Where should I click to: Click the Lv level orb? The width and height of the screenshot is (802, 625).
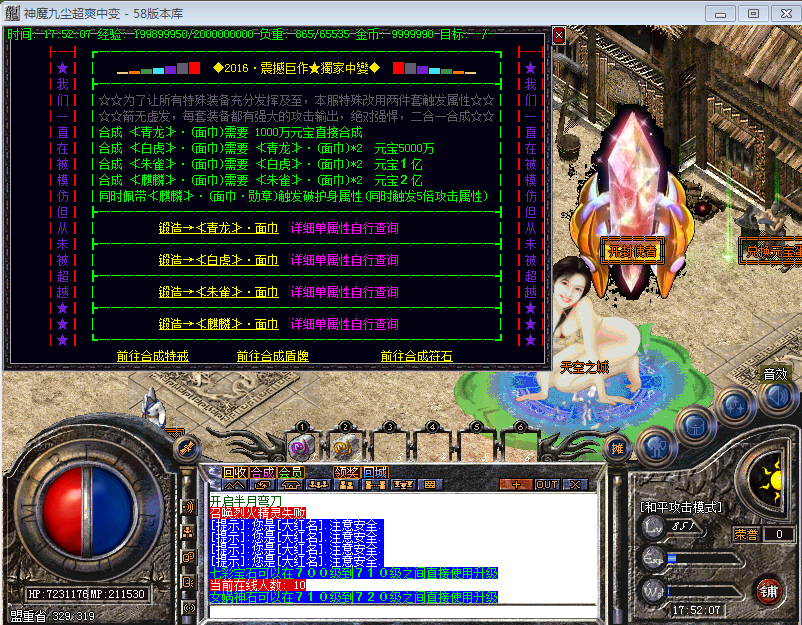click(653, 526)
